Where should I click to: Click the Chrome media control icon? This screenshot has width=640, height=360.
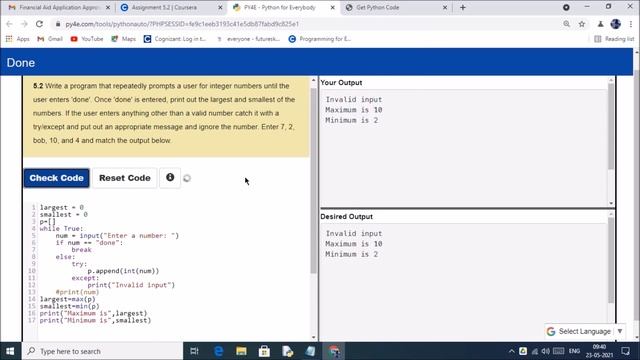point(566,7)
